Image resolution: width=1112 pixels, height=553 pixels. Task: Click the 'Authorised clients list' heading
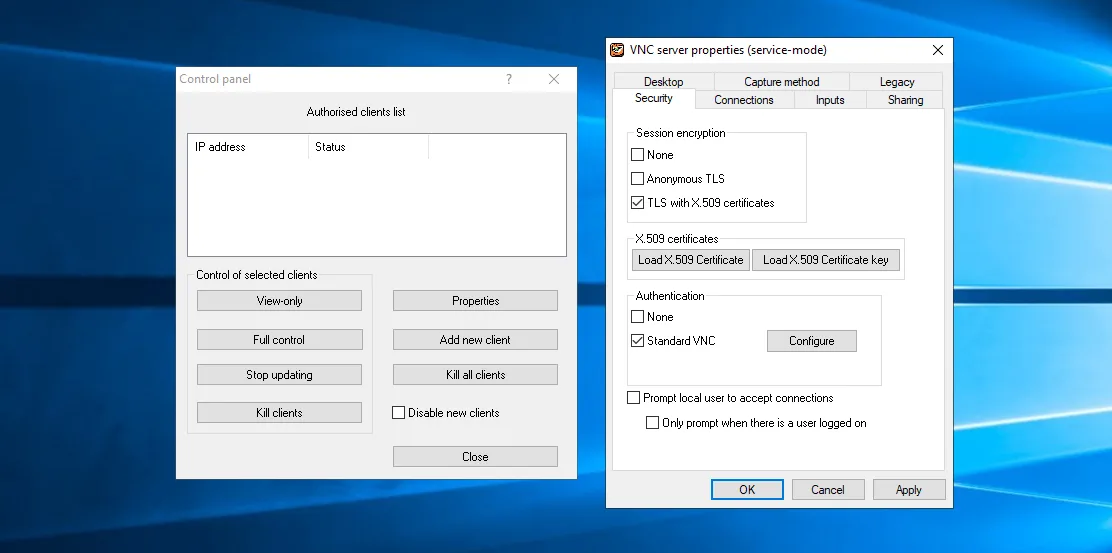(356, 112)
